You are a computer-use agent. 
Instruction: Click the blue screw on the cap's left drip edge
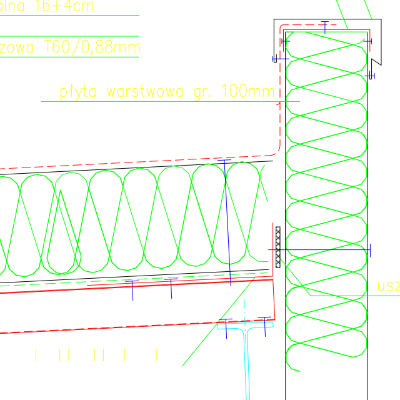[279, 59]
